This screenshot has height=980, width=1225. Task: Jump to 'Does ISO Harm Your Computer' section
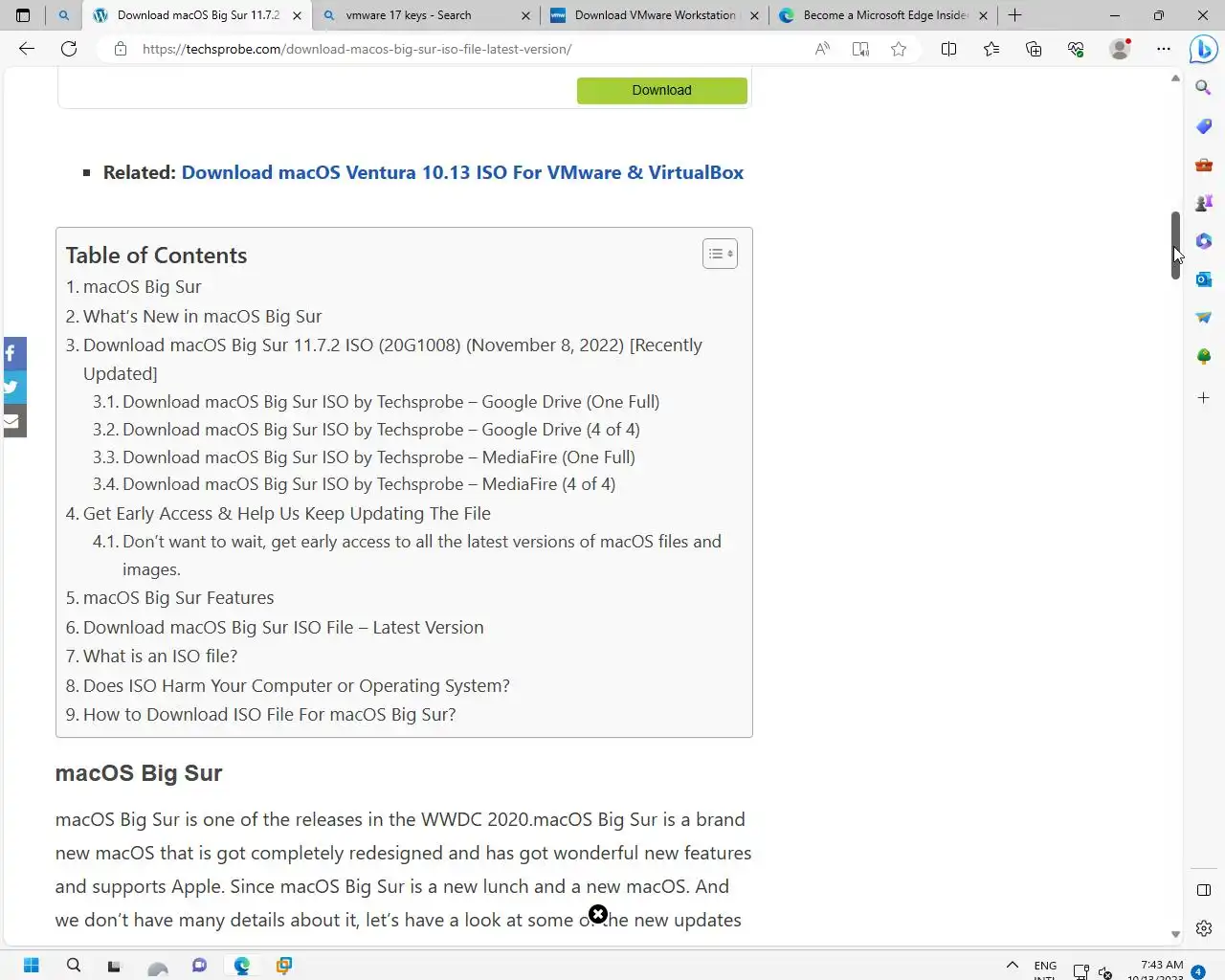pyautogui.click(x=296, y=686)
